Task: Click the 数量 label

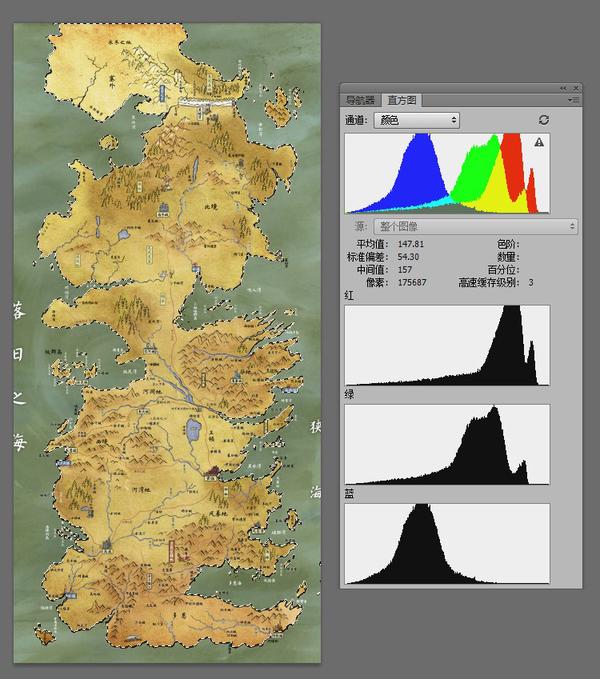Action: pyautogui.click(x=508, y=257)
